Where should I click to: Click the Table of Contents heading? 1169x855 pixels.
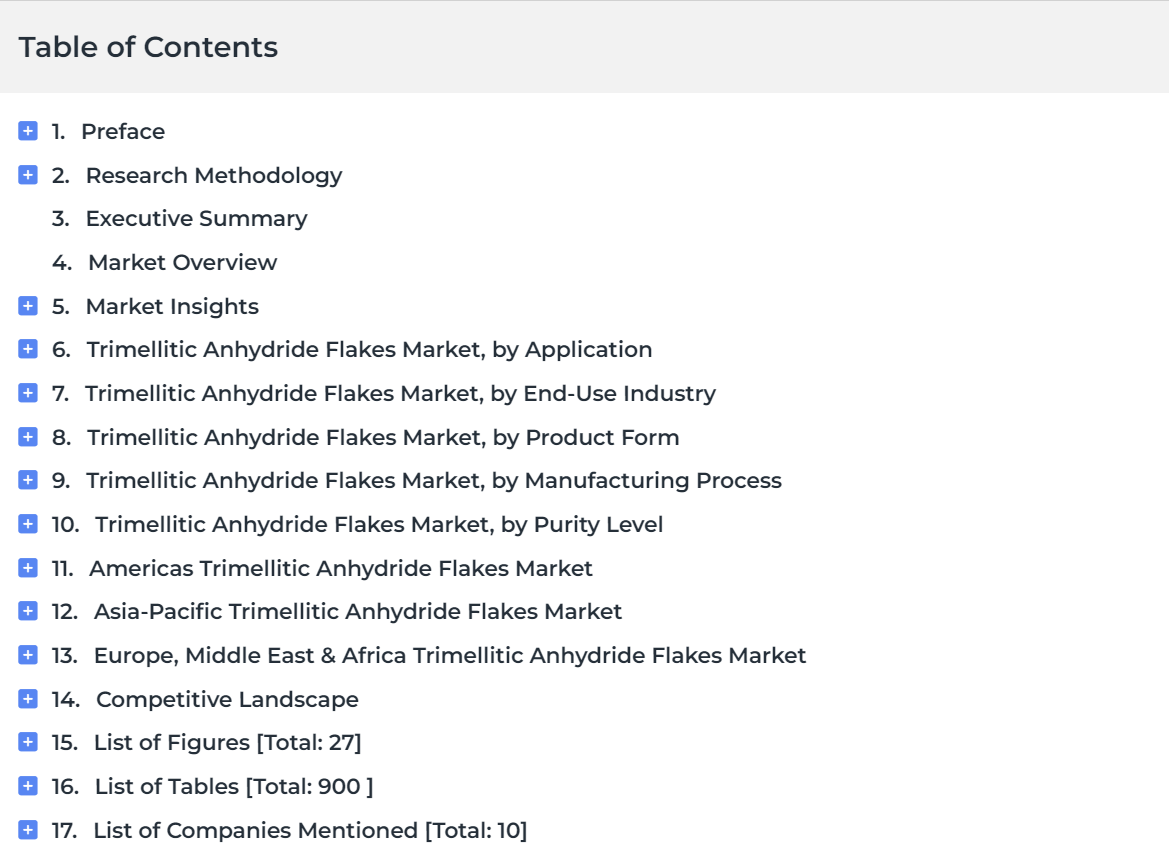[148, 47]
